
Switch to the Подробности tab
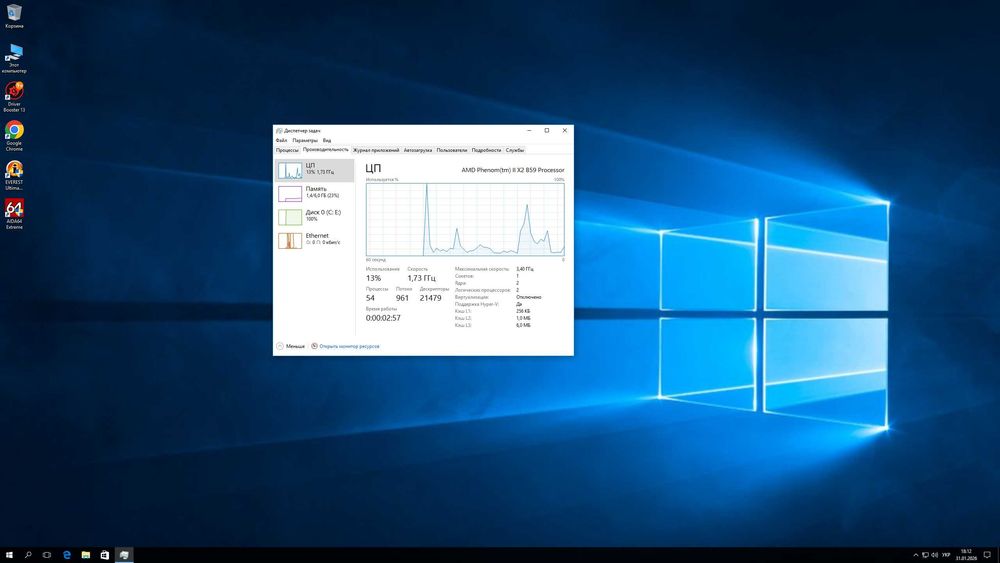tap(486, 150)
